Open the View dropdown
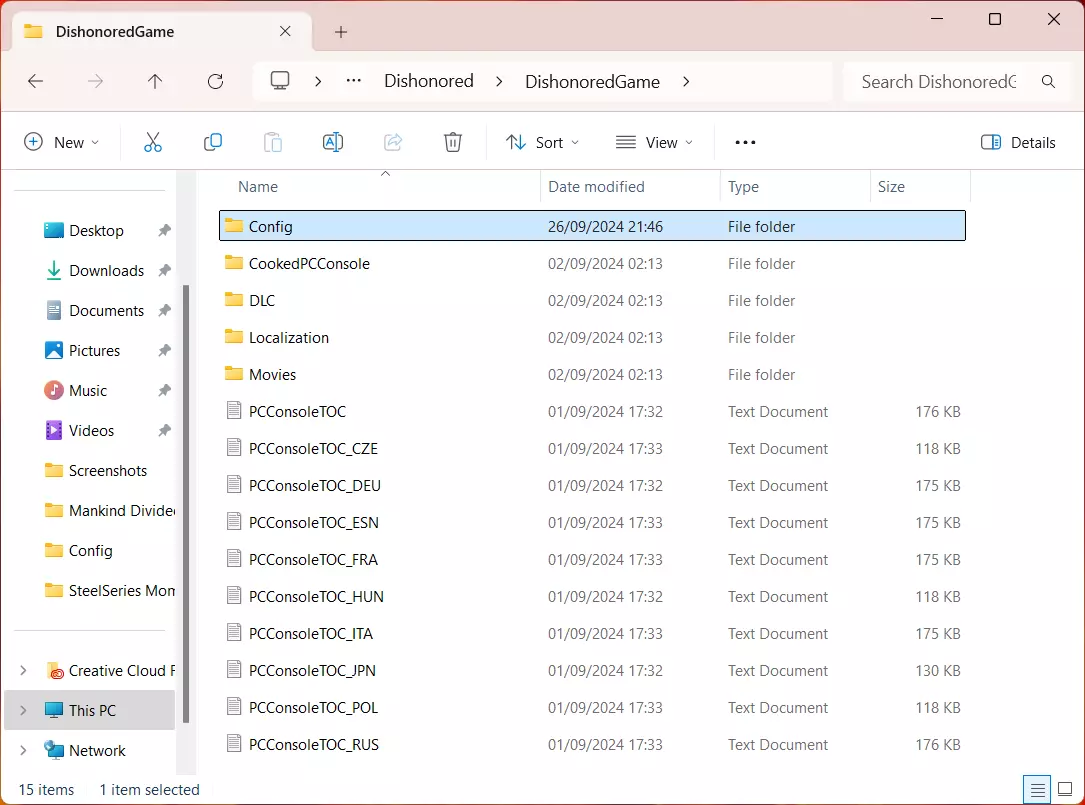 click(654, 142)
